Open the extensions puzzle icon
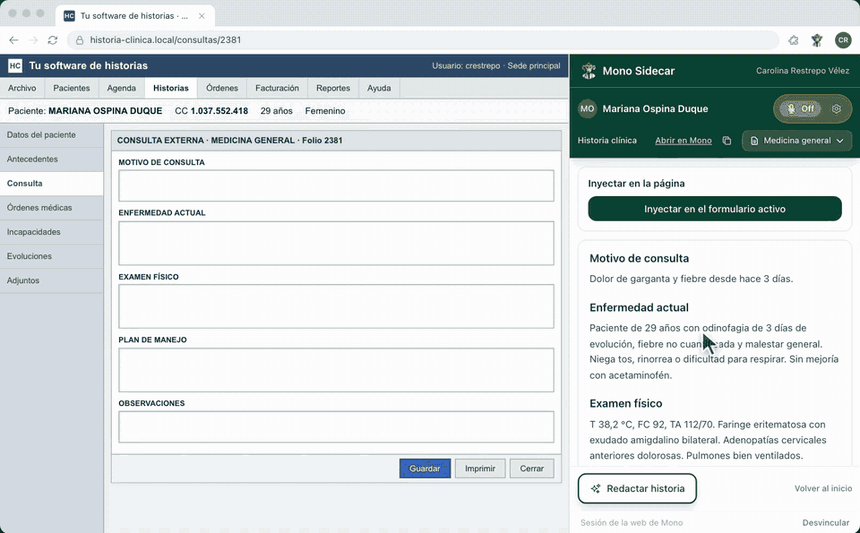 [x=793, y=40]
